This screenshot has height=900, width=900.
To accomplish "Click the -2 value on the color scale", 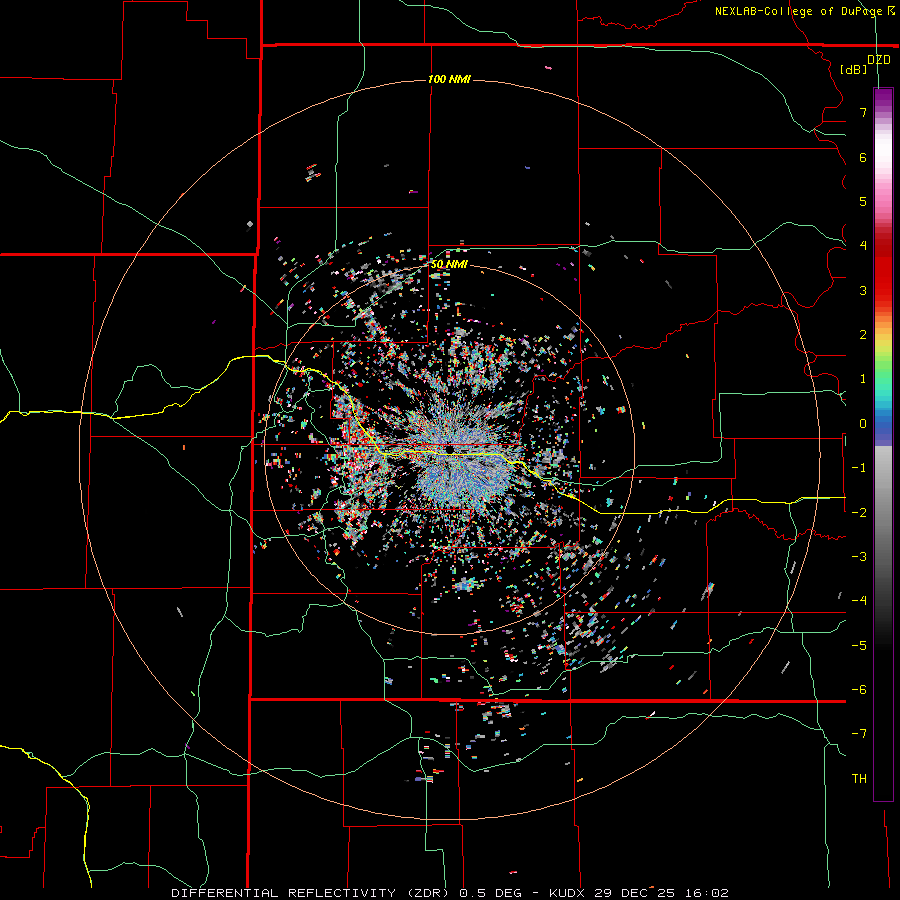I will tap(859, 513).
